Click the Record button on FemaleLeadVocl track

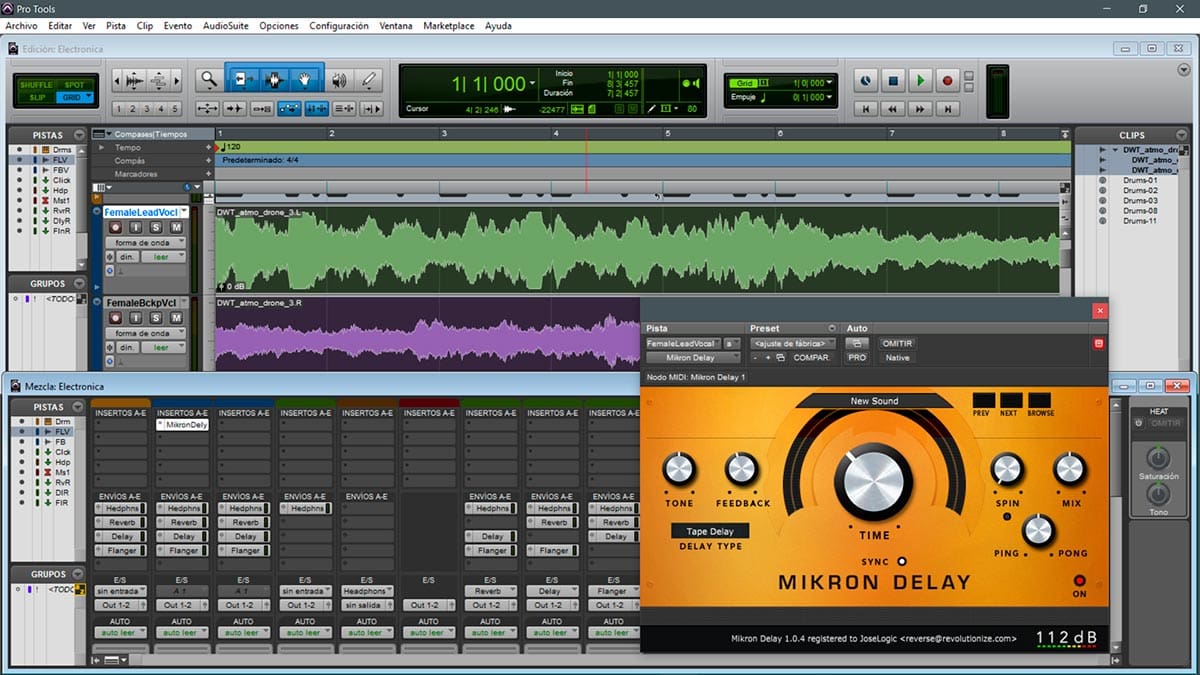coord(115,228)
